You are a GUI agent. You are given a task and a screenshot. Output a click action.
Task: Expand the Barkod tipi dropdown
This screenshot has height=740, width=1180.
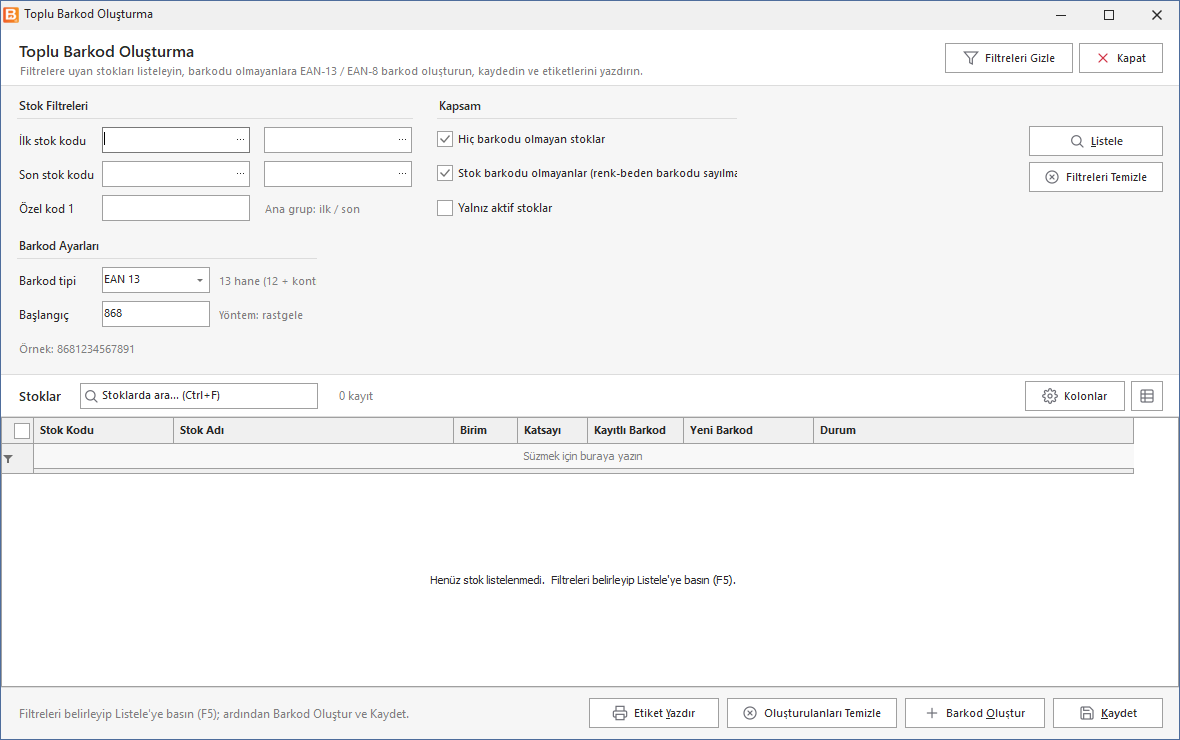coord(199,280)
